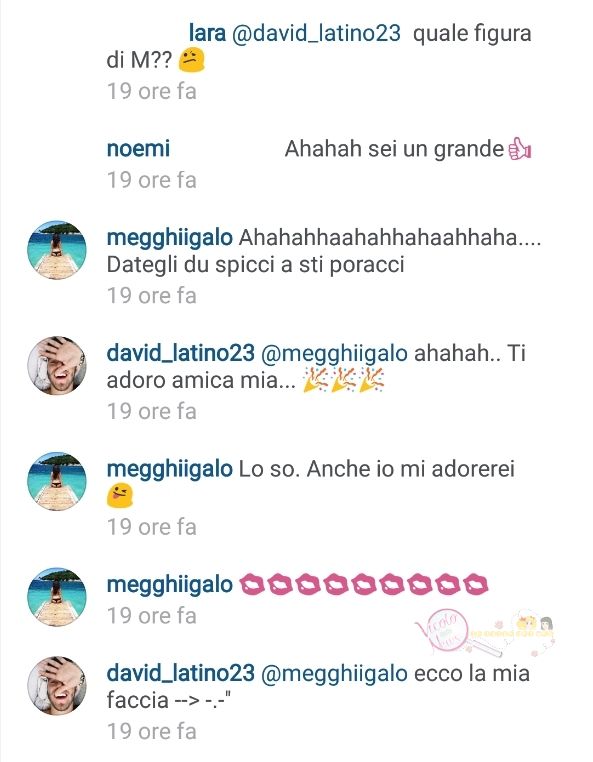Viewport: 593px width, 762px height.
Task: Tap david_latino23 avatar on 'ecco la mia faccia' comment
Action: tap(57, 686)
